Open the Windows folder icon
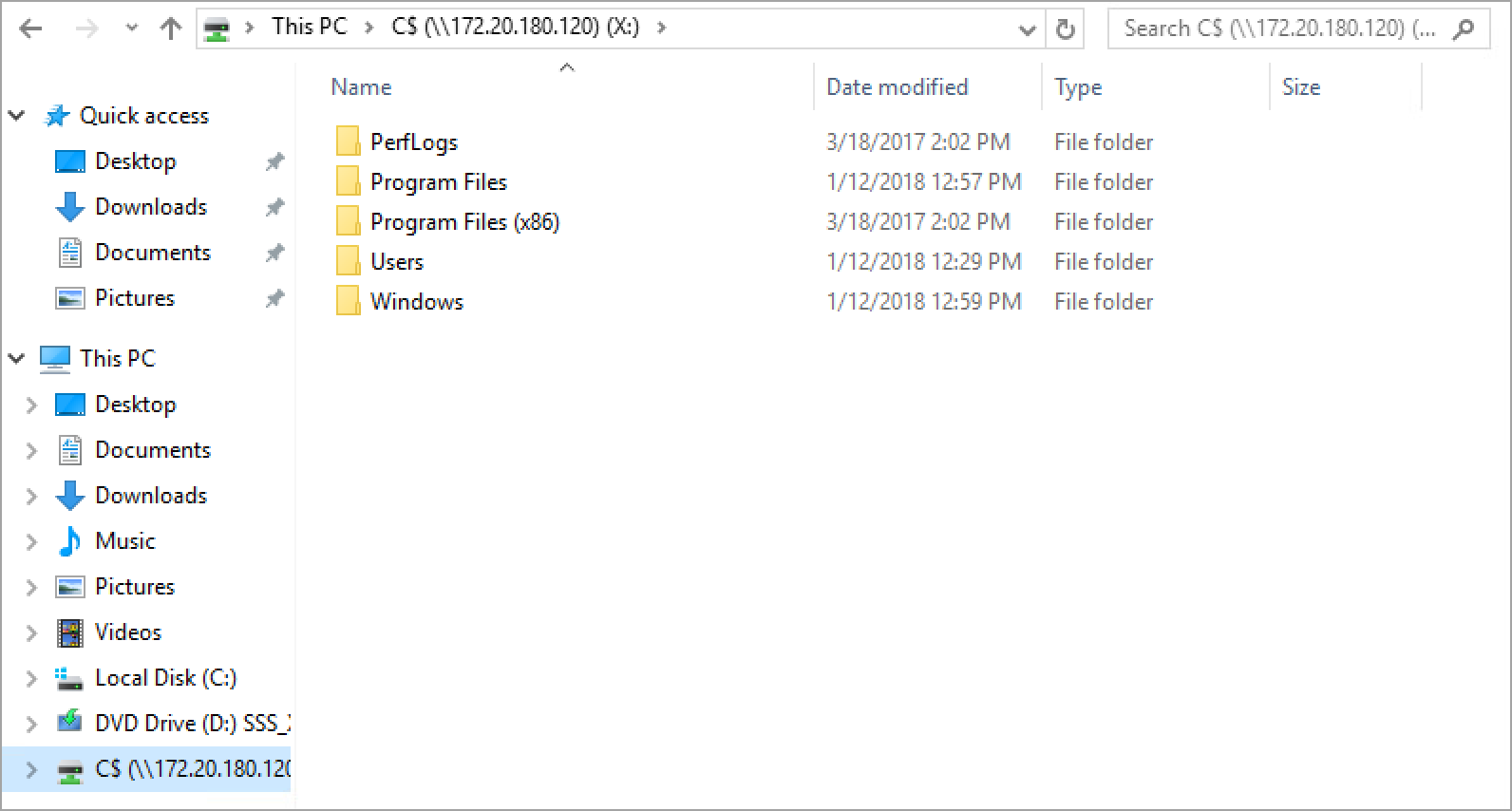This screenshot has width=1512, height=811. [349, 302]
